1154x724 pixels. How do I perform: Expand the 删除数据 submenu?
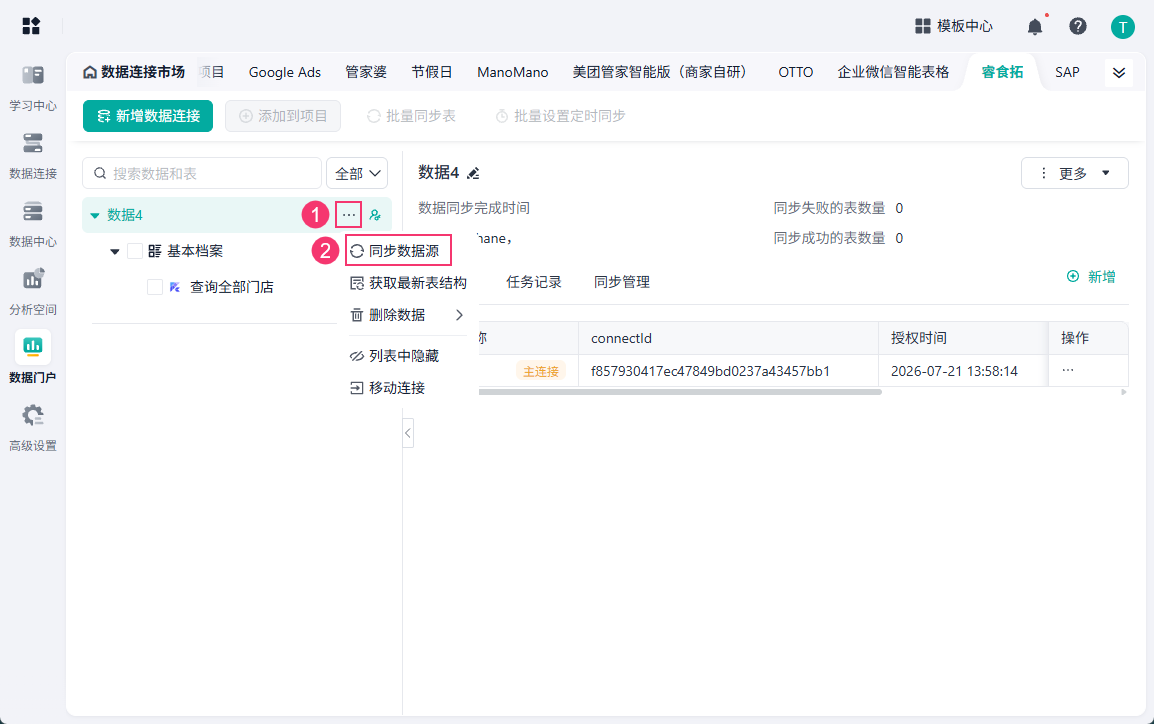[x=459, y=315]
